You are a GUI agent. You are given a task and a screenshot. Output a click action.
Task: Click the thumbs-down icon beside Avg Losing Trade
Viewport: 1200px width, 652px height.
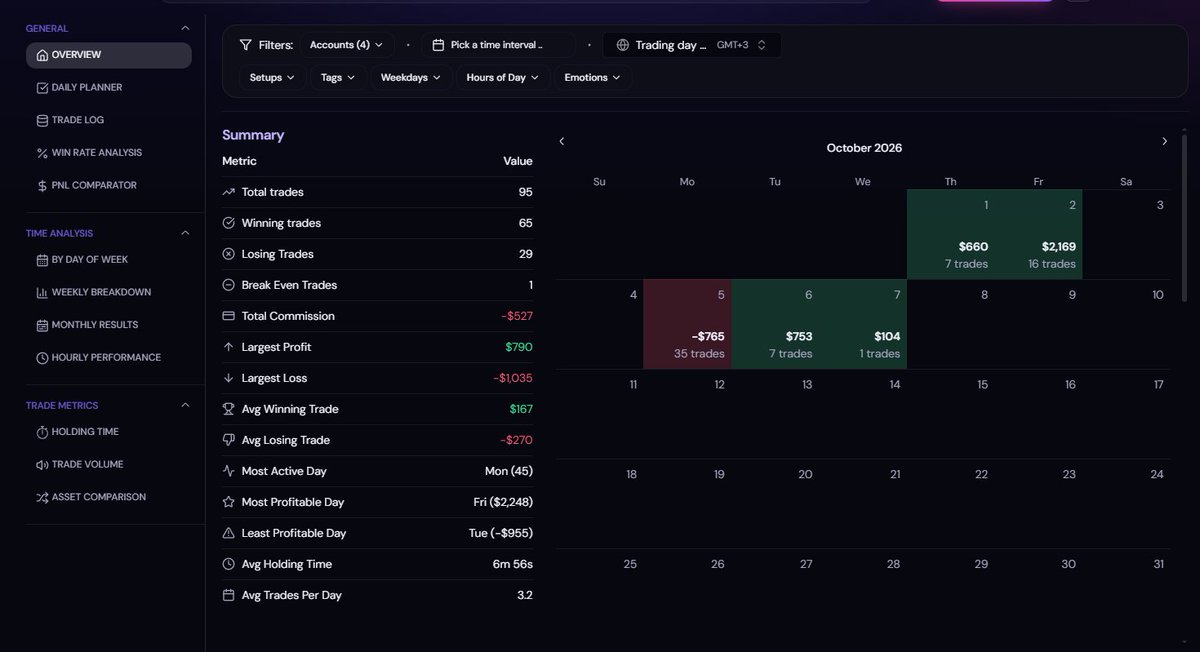pyautogui.click(x=229, y=440)
